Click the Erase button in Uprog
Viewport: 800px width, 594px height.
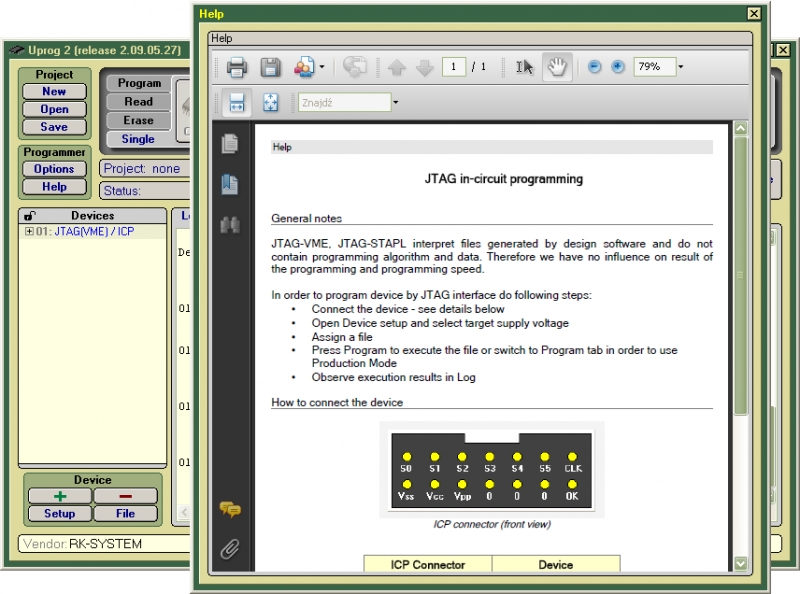139,120
